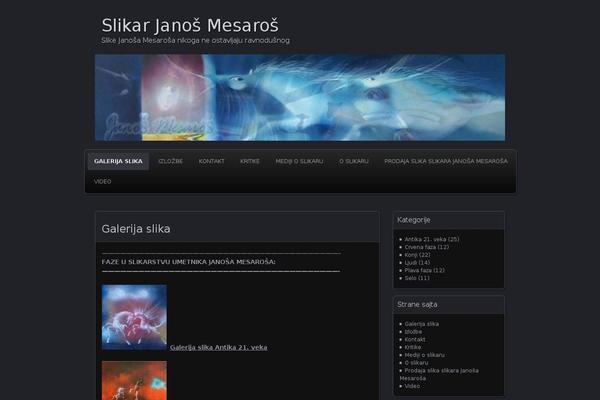Open the red-orange painting thumbnail
Image resolution: width=600 pixels, height=400 pixels.
[134, 380]
